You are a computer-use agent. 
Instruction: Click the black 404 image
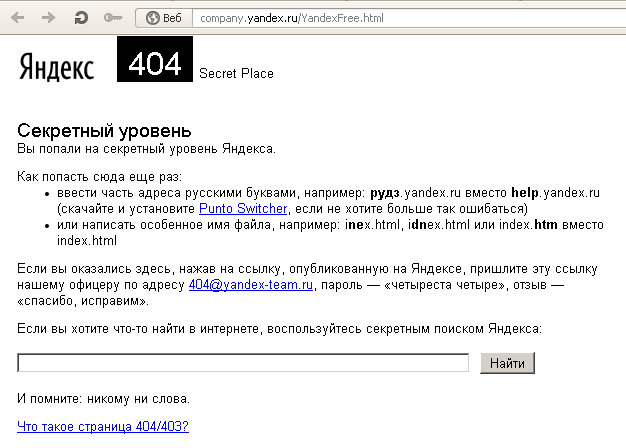click(155, 59)
